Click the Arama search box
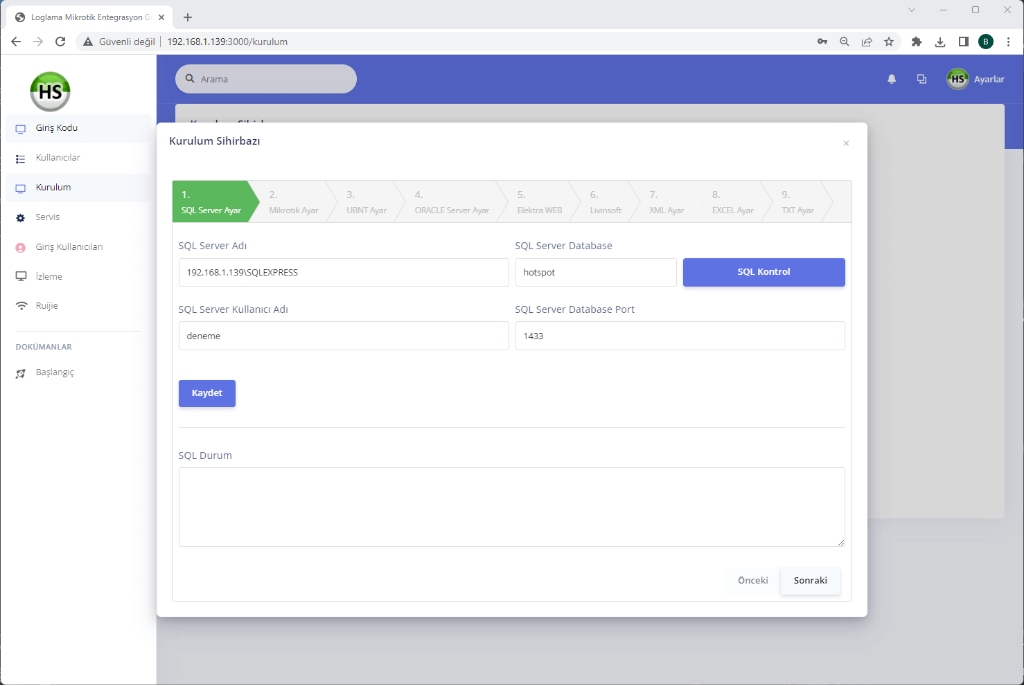This screenshot has height=686, width=1024. tap(266, 79)
